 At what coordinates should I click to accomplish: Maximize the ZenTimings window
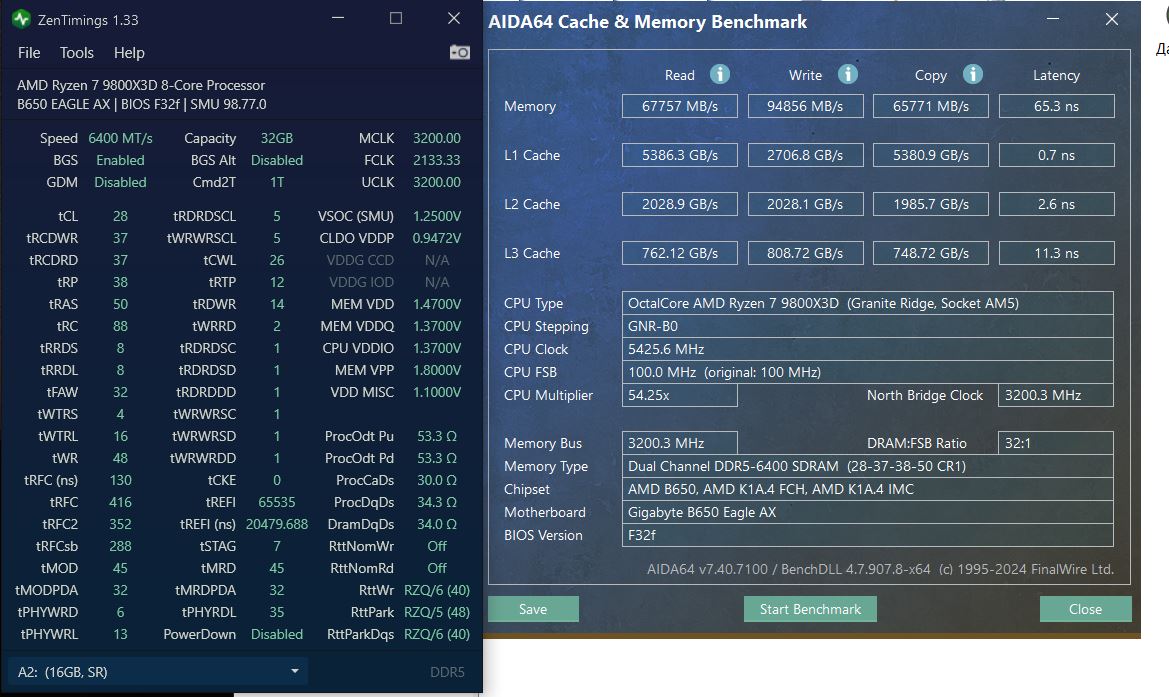396,19
